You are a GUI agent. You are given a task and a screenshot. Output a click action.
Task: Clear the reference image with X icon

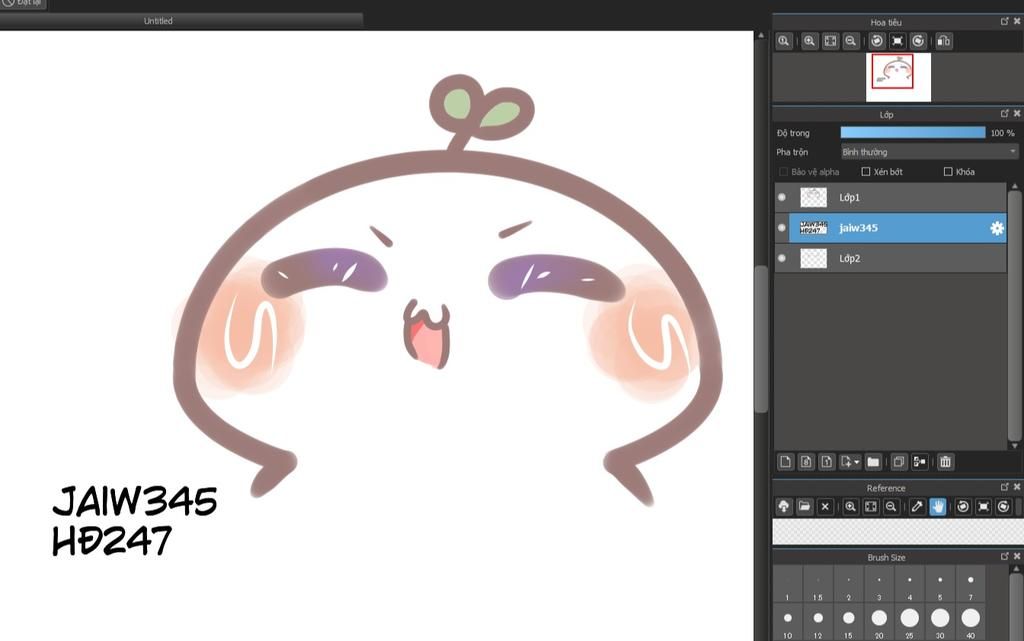[x=825, y=507]
